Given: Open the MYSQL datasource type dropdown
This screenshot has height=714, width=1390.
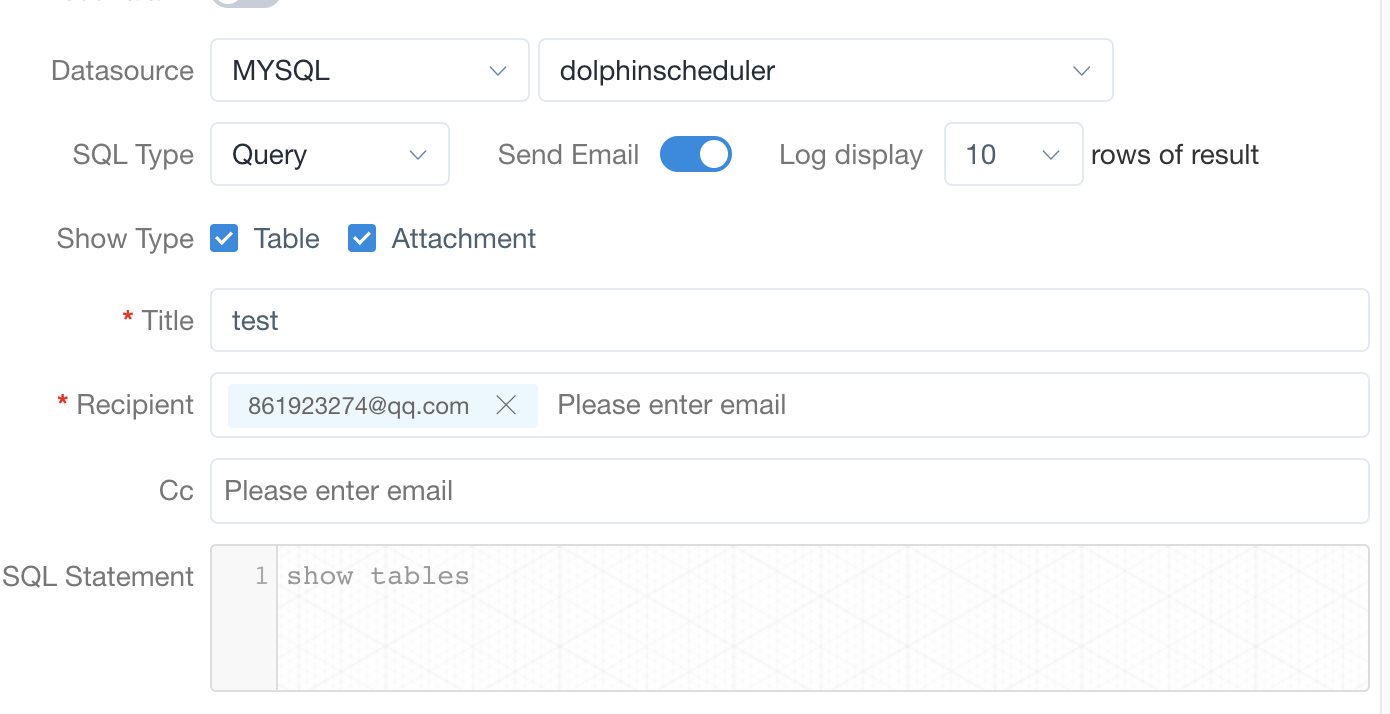Looking at the screenshot, I should tap(369, 70).
